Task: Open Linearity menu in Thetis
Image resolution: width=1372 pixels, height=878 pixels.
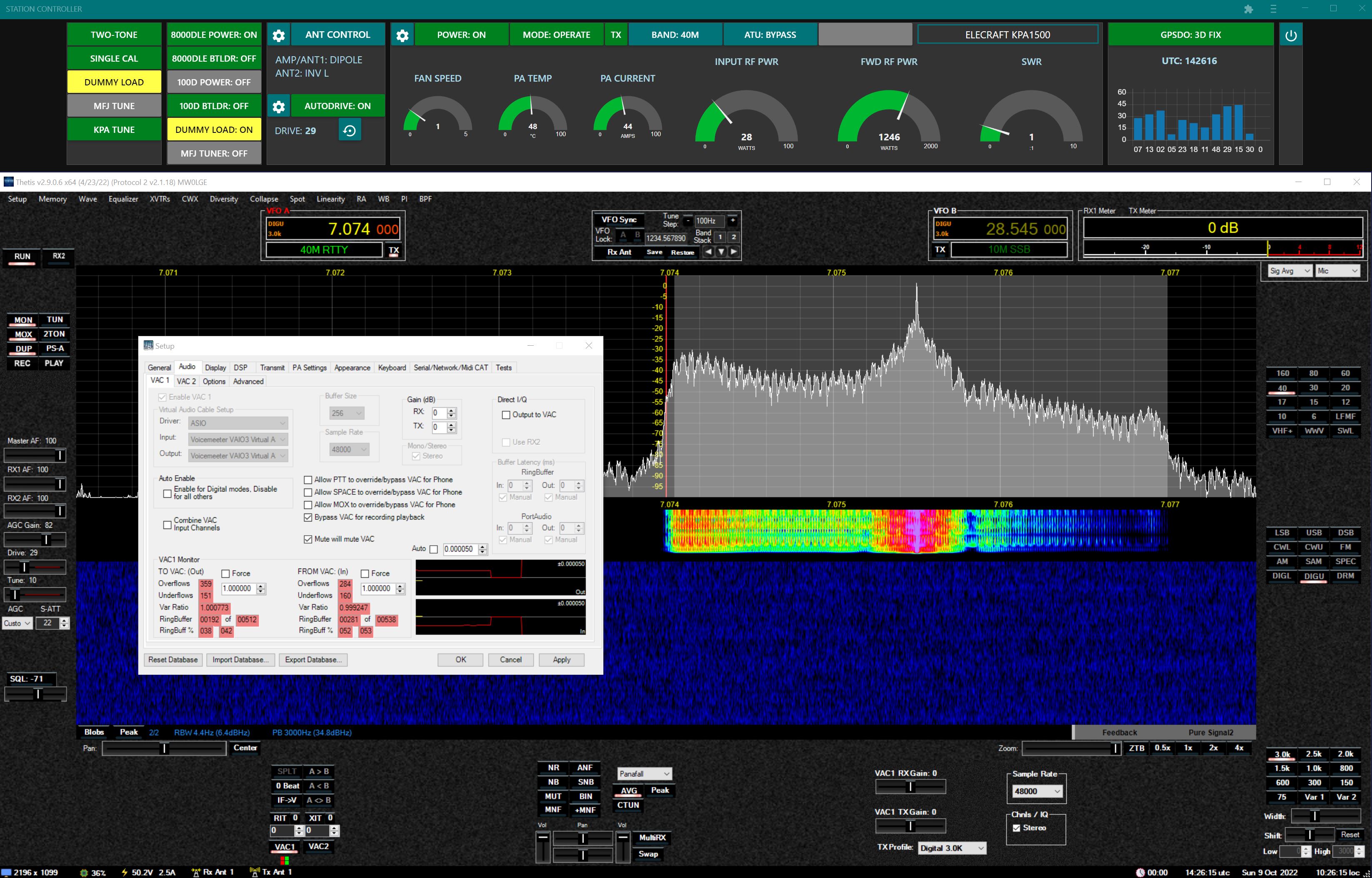Action: 331,199
